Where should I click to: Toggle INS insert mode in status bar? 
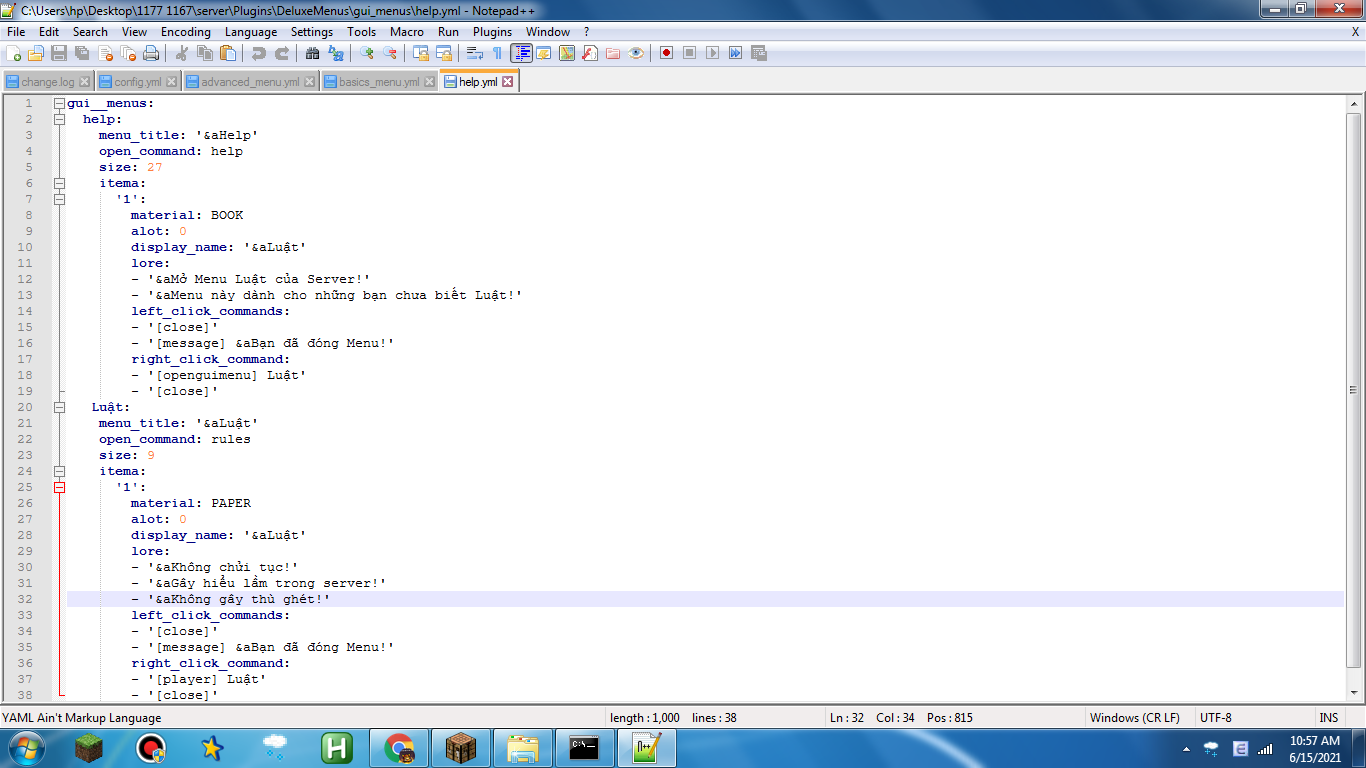pos(1328,717)
